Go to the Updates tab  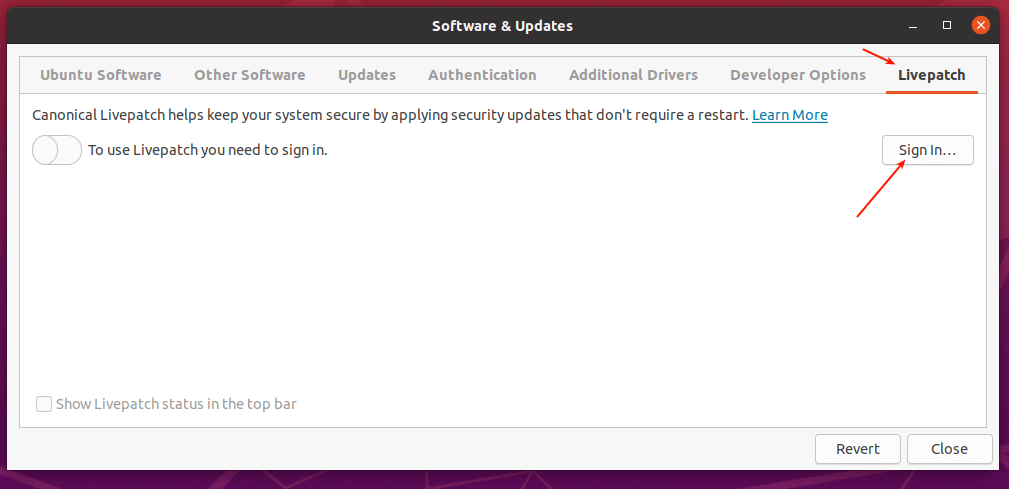[x=367, y=75]
